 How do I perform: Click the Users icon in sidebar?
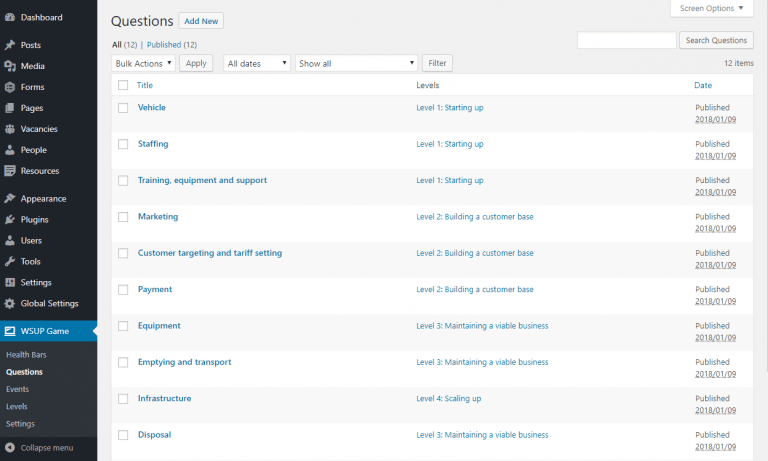click(10, 241)
